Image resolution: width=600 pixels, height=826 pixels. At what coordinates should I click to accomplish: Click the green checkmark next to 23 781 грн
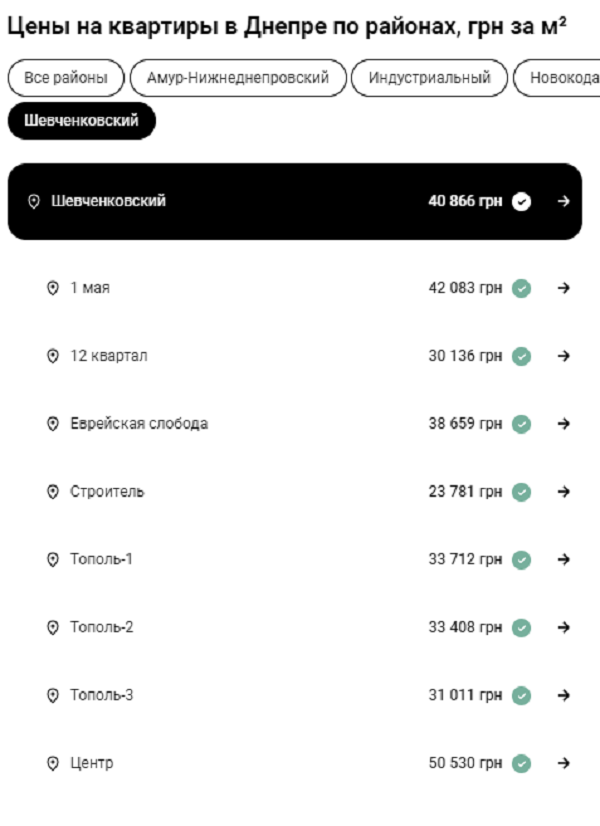pos(521,492)
